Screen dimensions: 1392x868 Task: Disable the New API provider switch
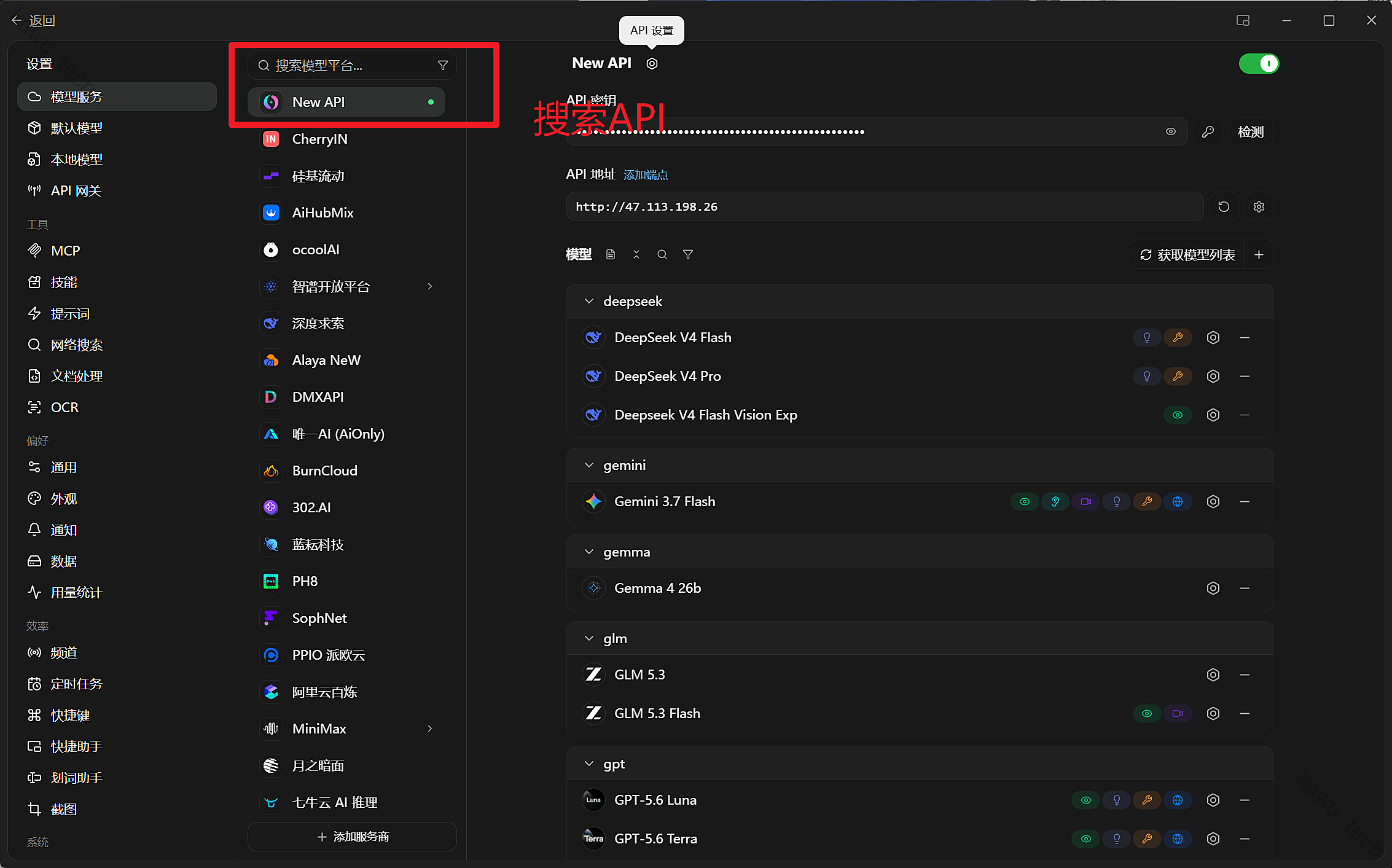tap(1259, 63)
